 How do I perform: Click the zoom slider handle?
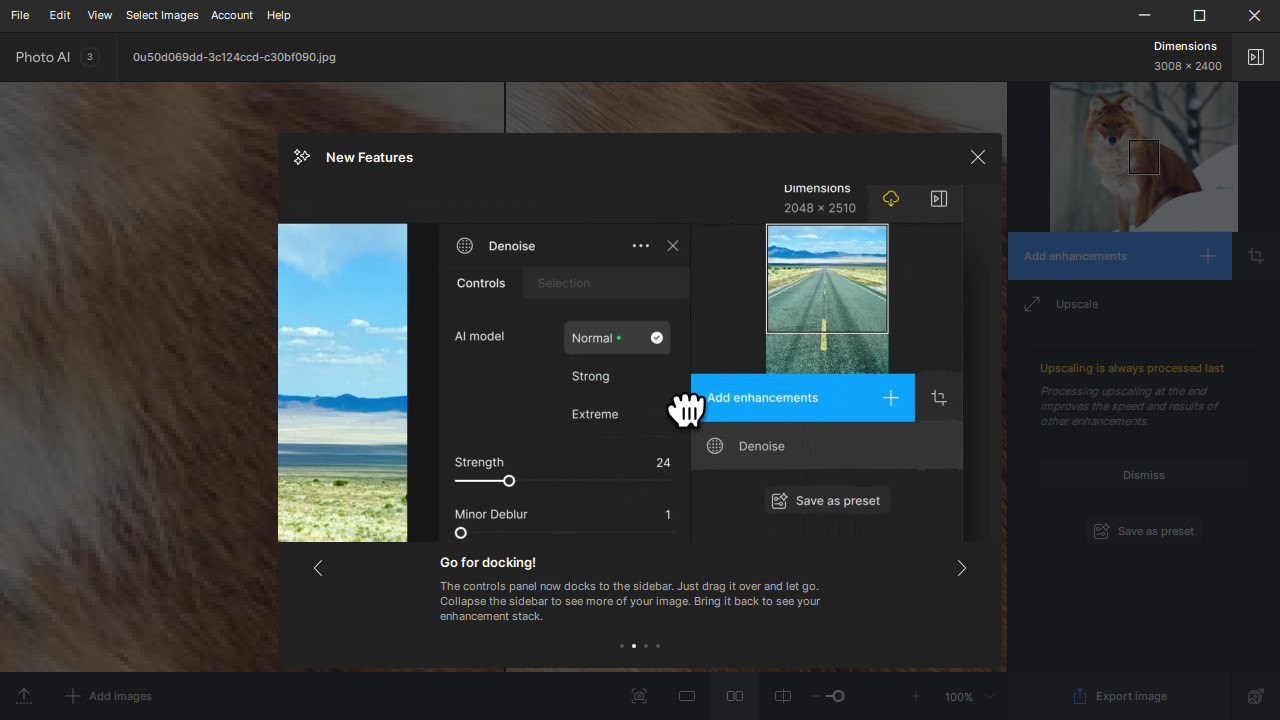838,696
